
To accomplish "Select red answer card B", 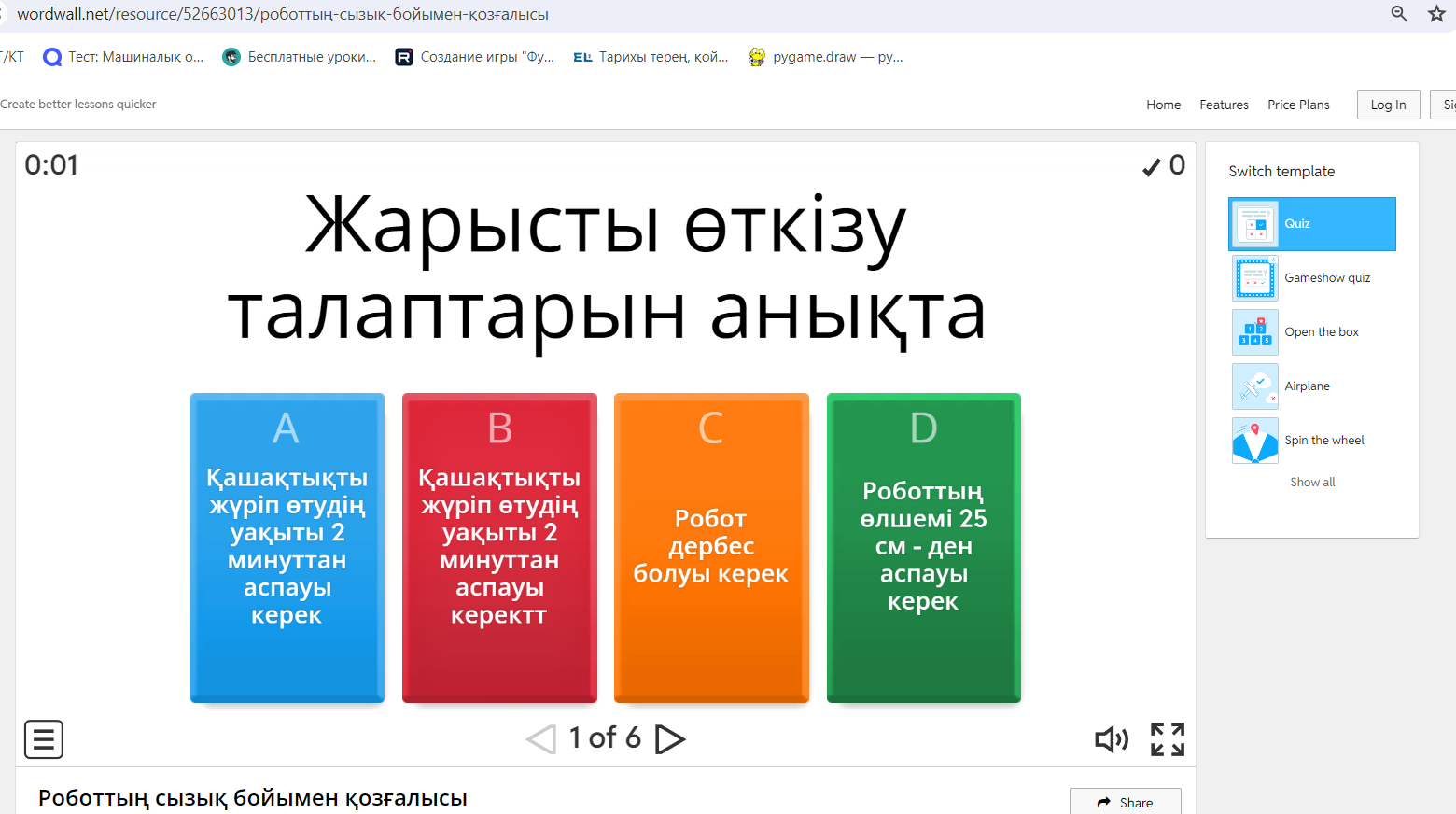I will tap(499, 548).
